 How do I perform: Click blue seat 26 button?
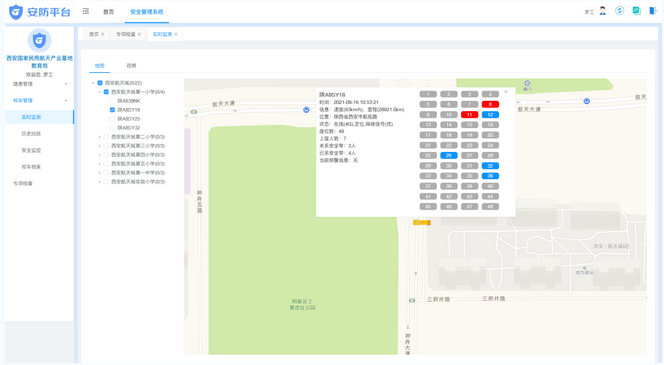(x=448, y=155)
